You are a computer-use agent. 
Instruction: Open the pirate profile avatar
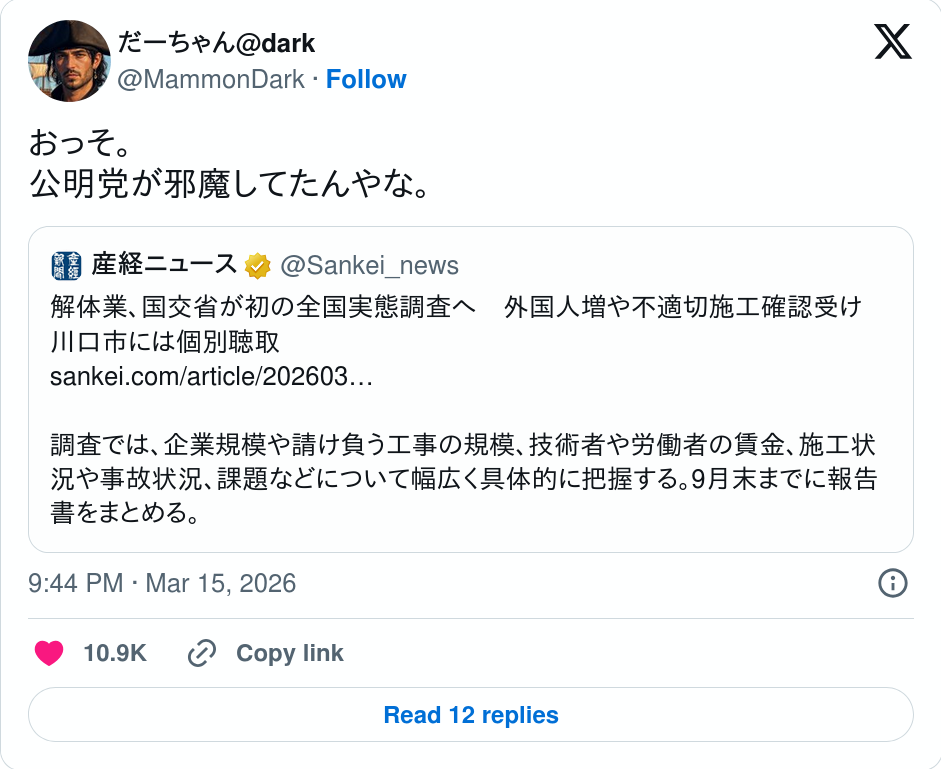tap(69, 61)
